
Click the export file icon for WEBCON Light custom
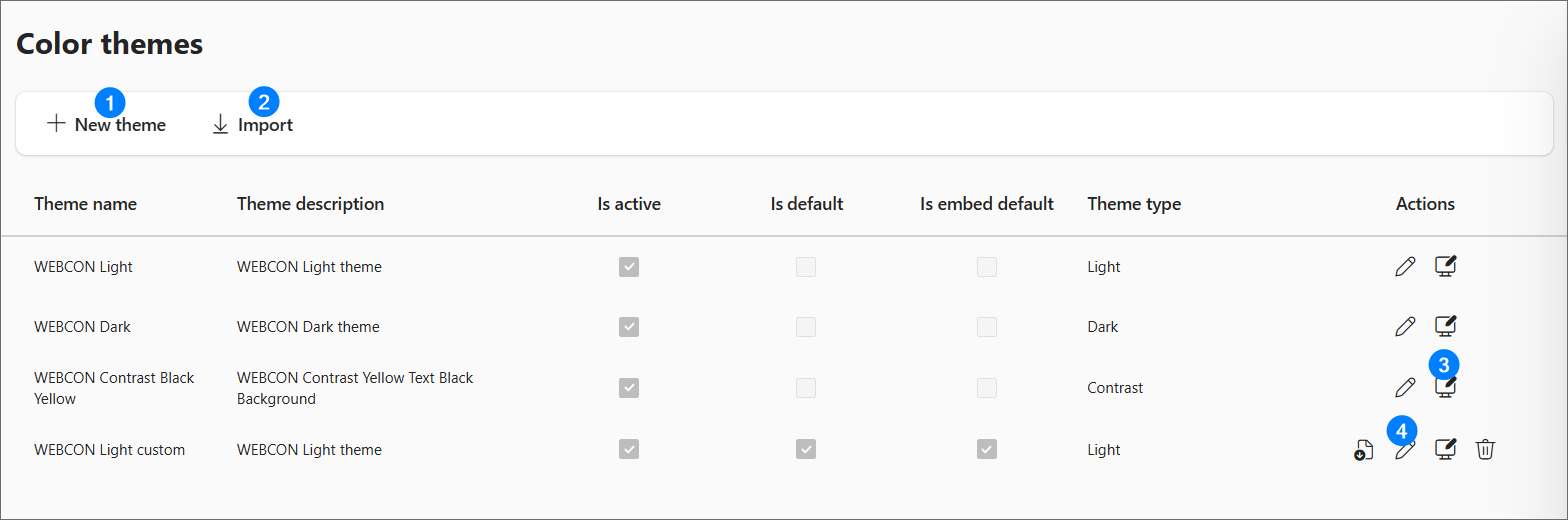coord(1364,450)
